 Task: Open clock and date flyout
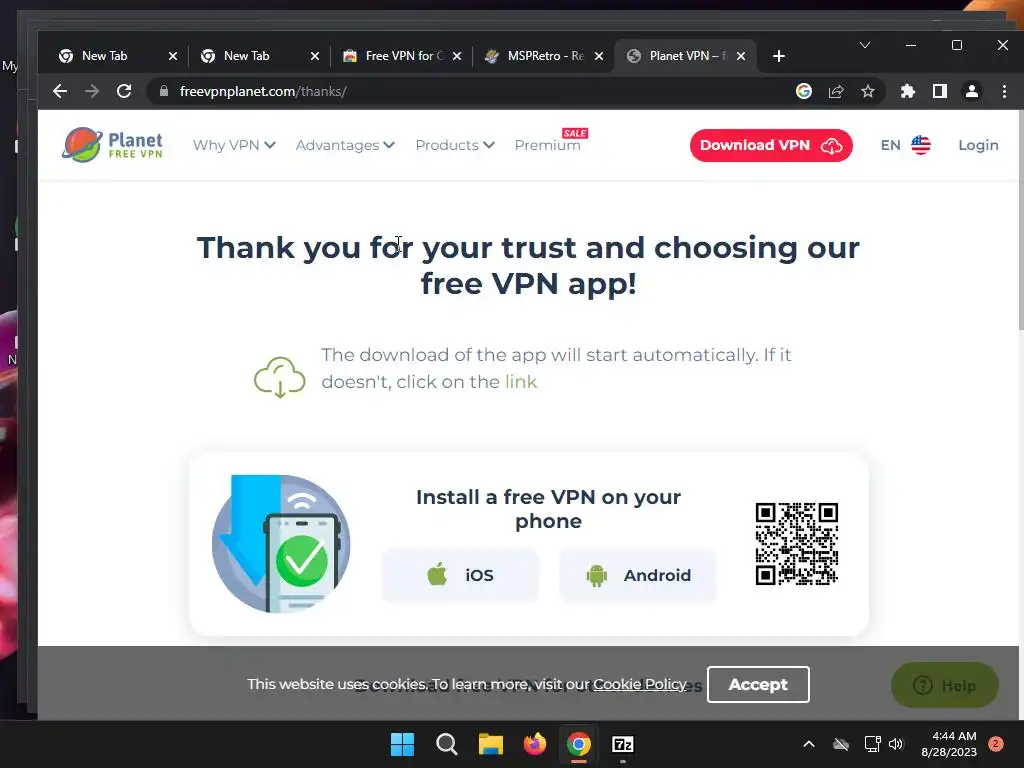tap(949, 744)
